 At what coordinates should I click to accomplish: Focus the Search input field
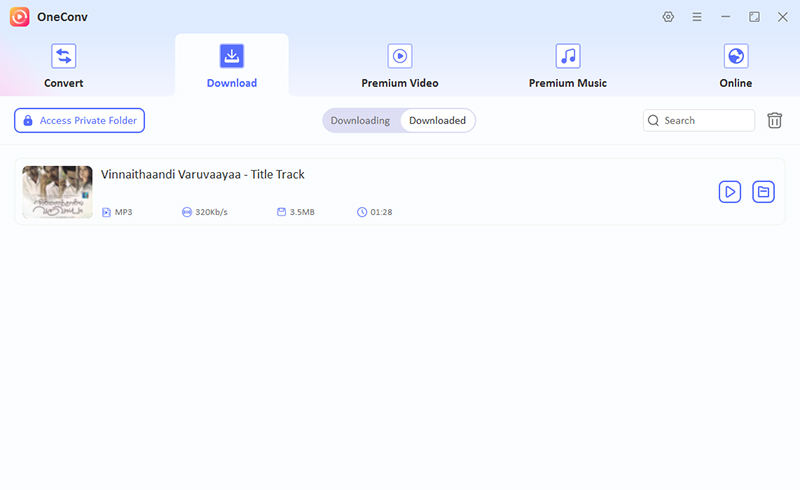(x=699, y=120)
